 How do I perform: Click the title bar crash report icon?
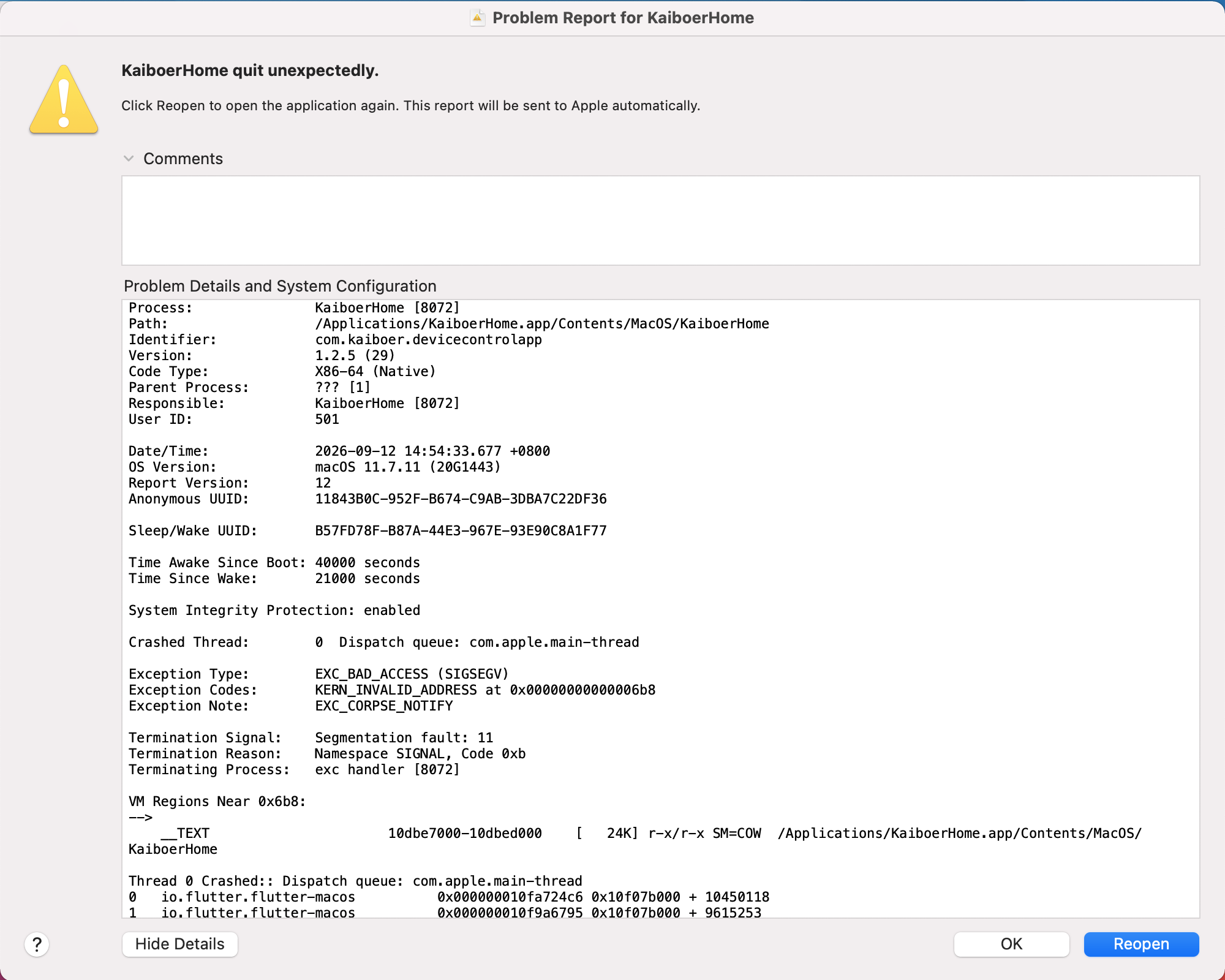pos(477,18)
